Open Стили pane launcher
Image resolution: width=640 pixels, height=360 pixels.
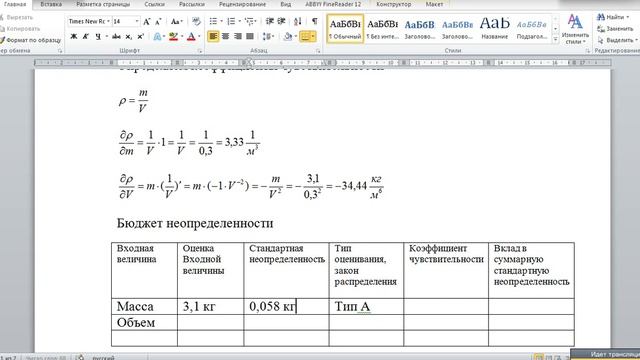click(588, 51)
